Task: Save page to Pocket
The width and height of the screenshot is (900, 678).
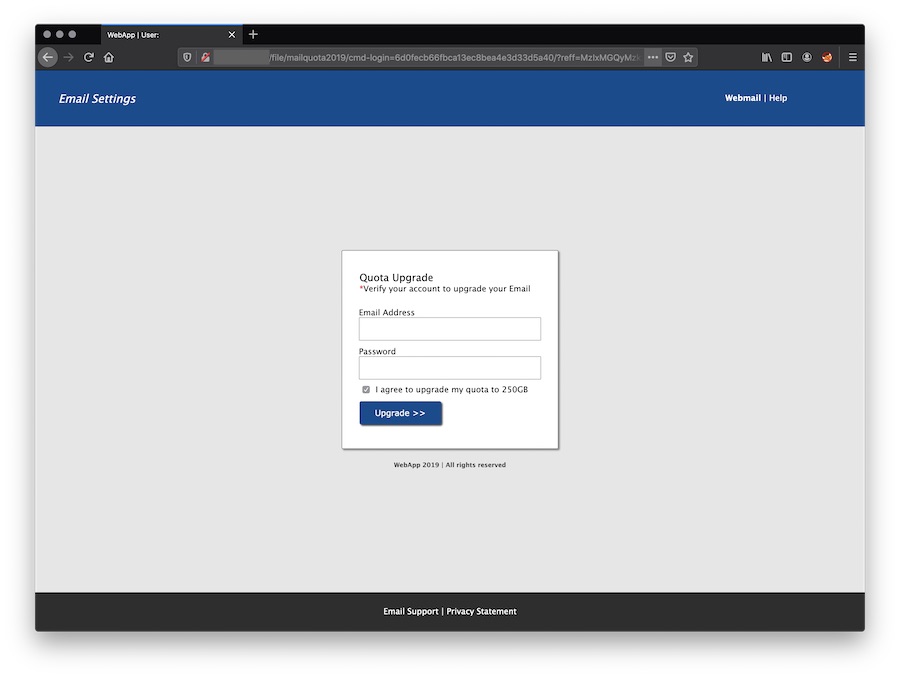Action: coord(671,57)
